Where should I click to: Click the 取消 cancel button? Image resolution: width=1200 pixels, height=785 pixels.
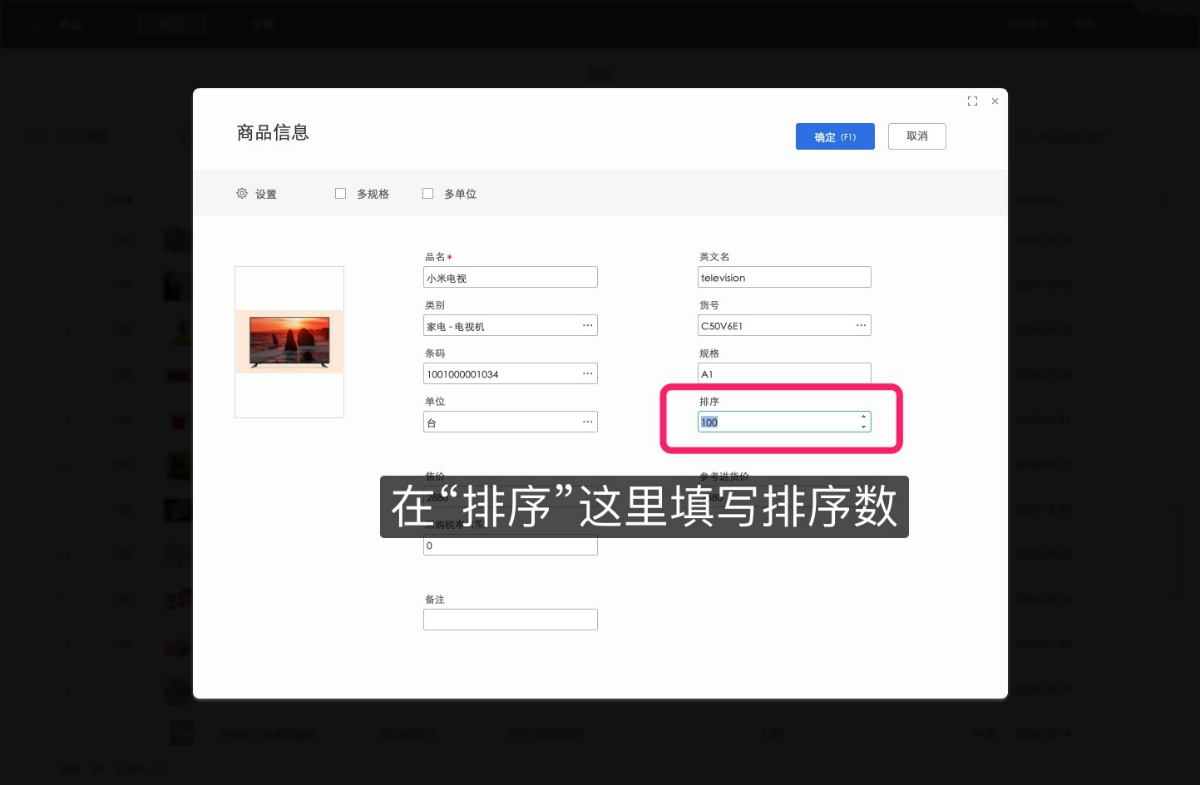(x=917, y=137)
